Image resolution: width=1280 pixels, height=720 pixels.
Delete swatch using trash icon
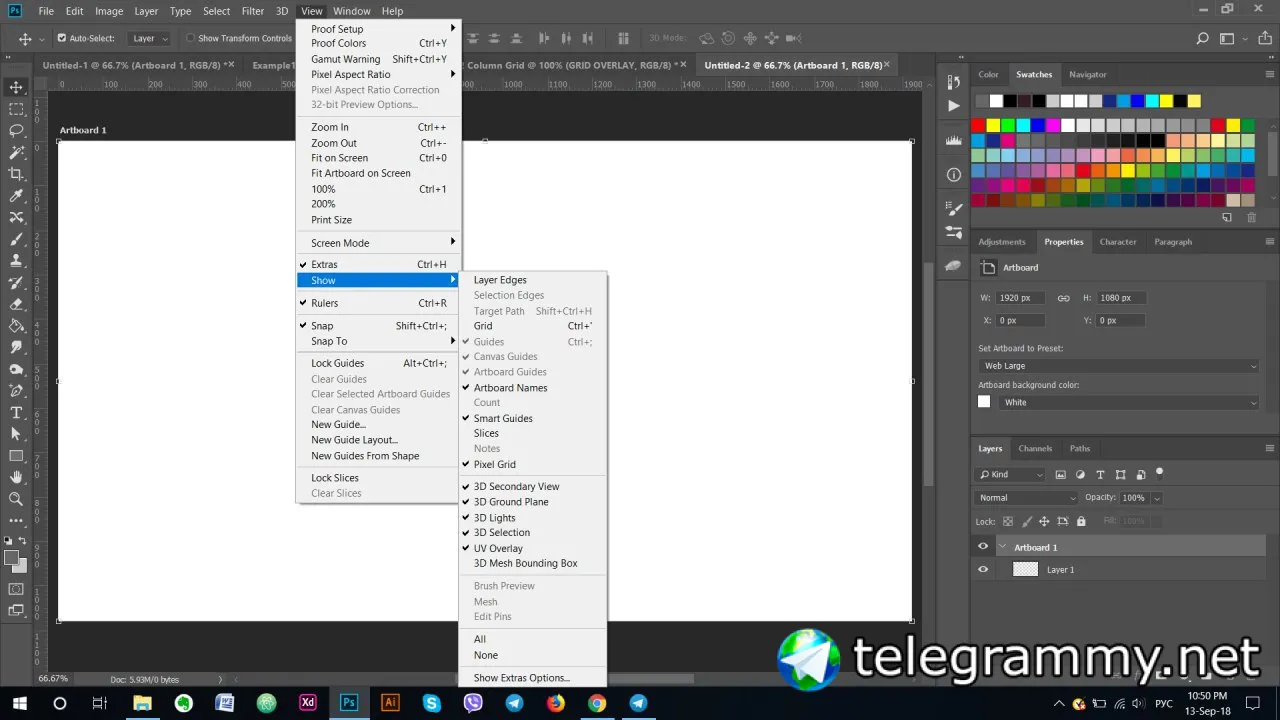point(1250,217)
